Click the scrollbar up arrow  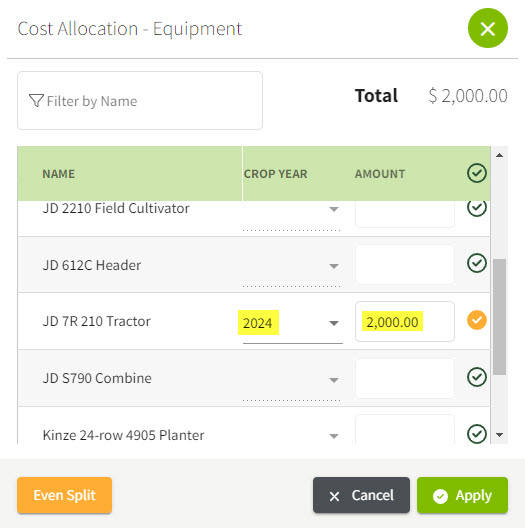[x=499, y=155]
